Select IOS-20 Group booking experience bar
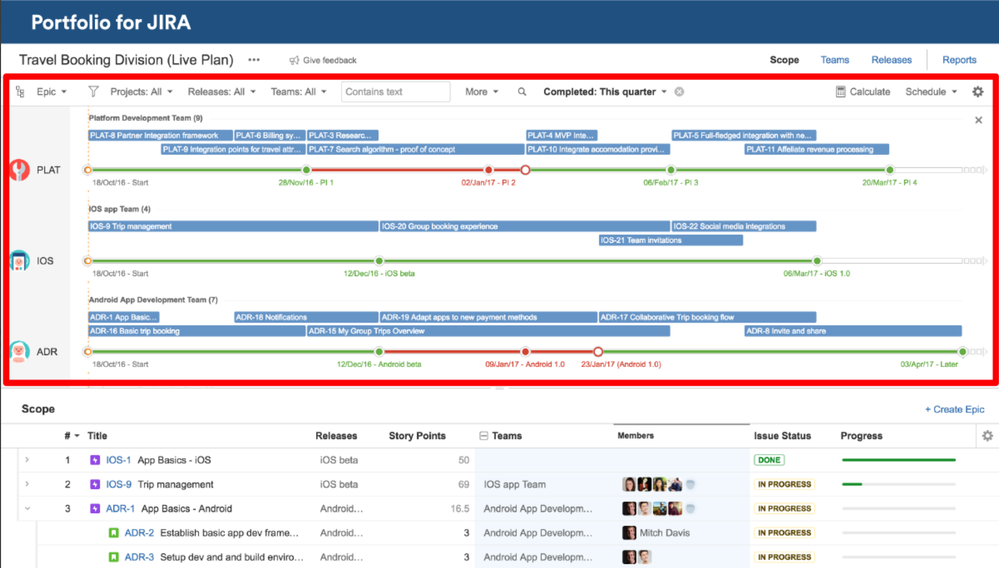 tap(524, 226)
